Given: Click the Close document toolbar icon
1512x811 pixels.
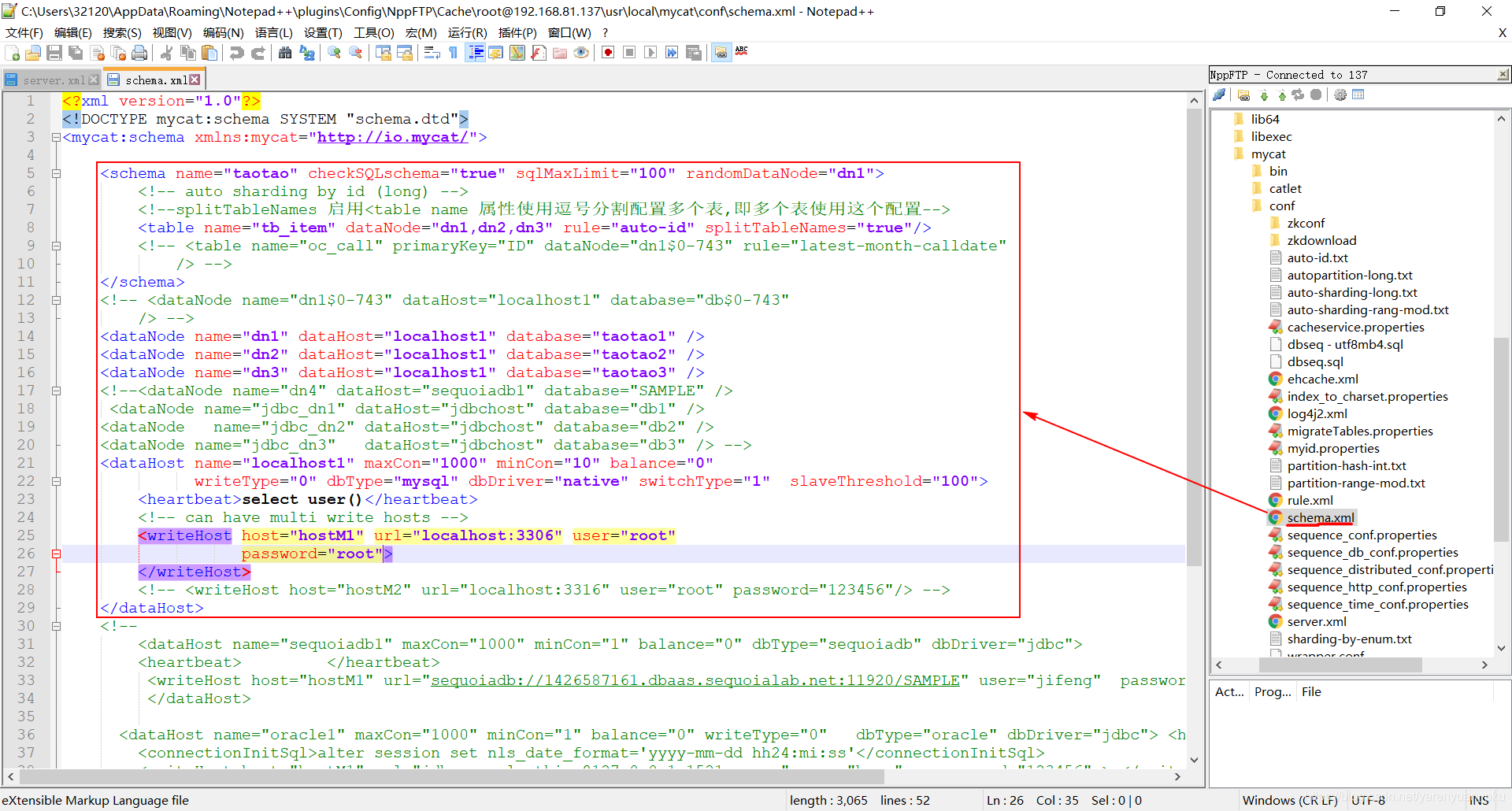Looking at the screenshot, I should (98, 53).
